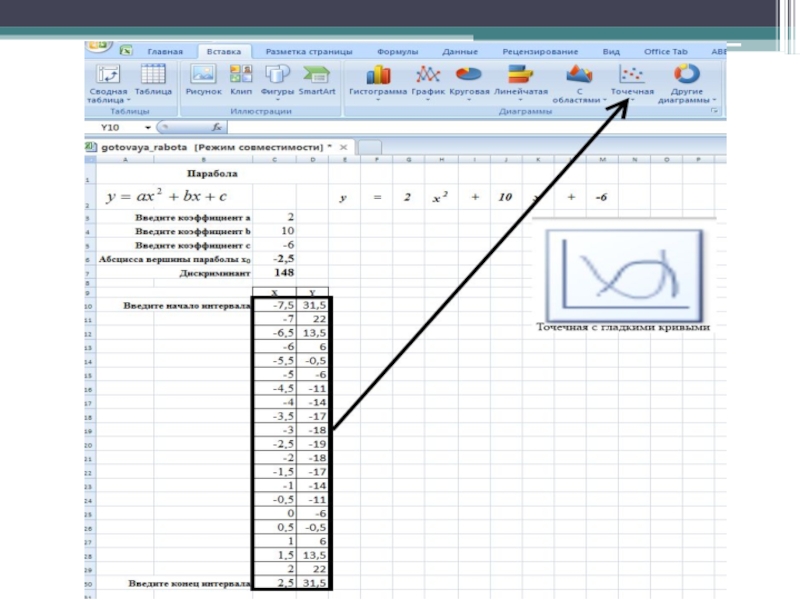Image resolution: width=800 pixels, height=600 pixels.
Task: Click the Office button logo
Action: (98, 47)
